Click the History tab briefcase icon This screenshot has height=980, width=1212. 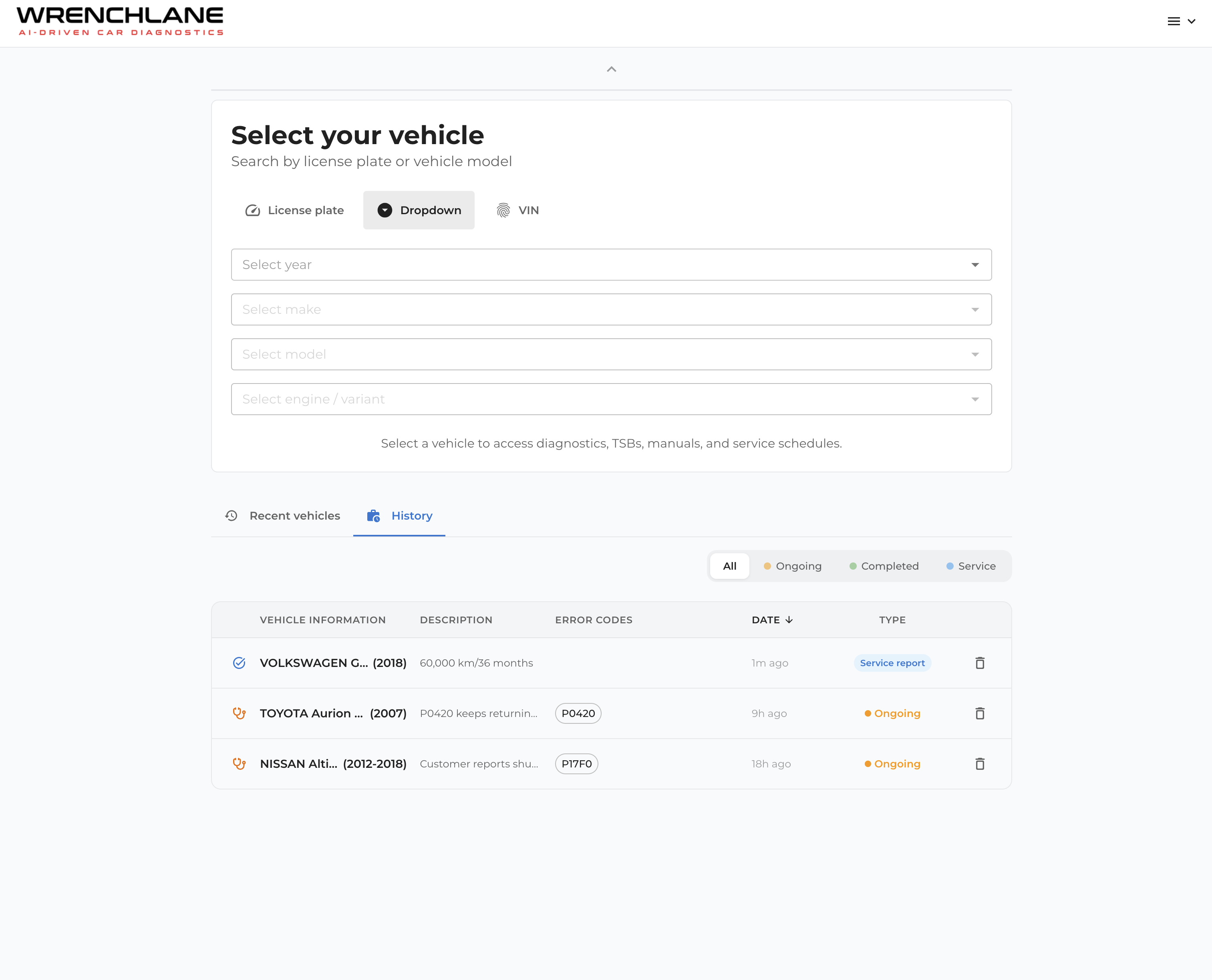(373, 516)
